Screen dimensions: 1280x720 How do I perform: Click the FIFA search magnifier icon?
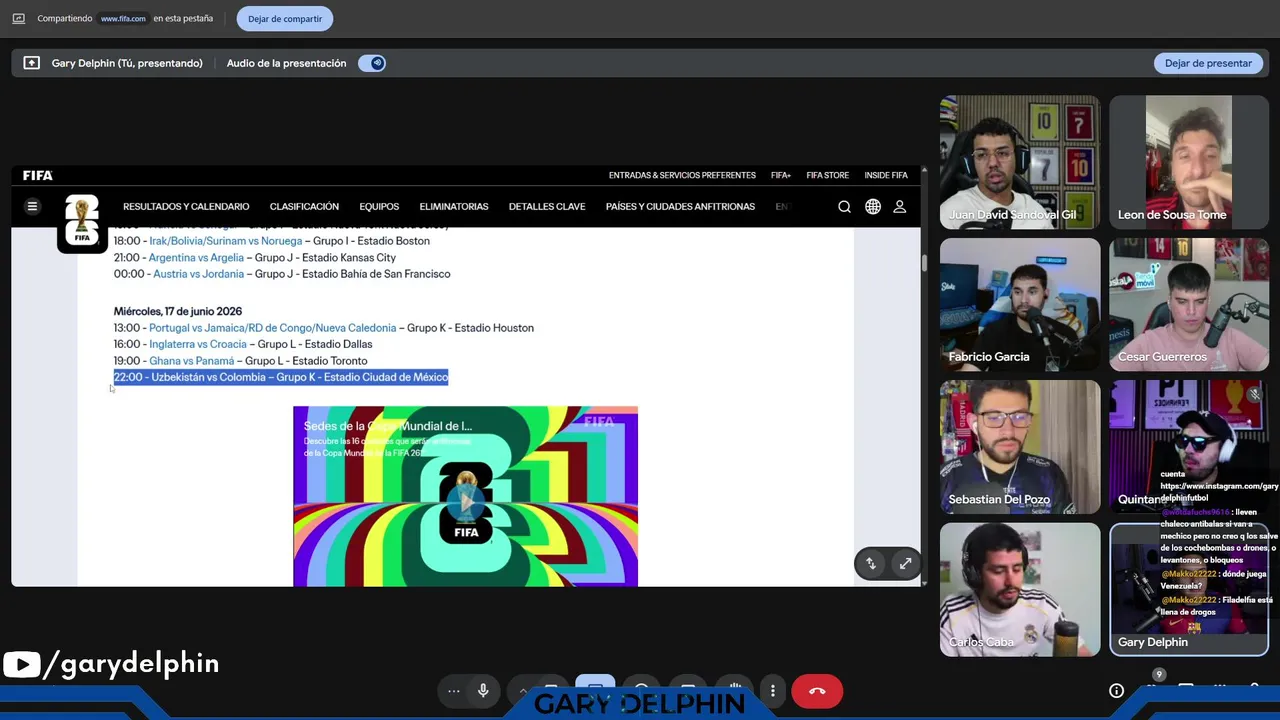[x=844, y=207]
